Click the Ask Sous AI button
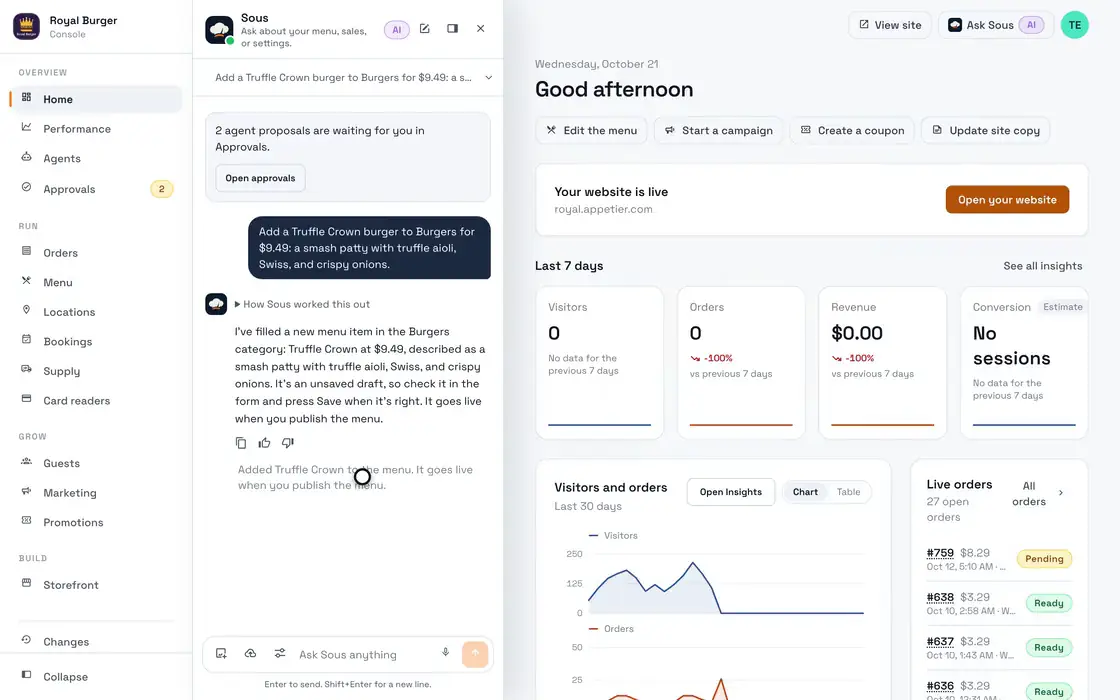 point(996,25)
